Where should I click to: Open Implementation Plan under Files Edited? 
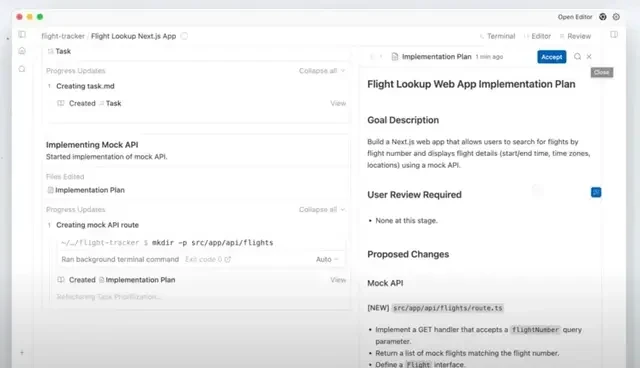point(86,190)
